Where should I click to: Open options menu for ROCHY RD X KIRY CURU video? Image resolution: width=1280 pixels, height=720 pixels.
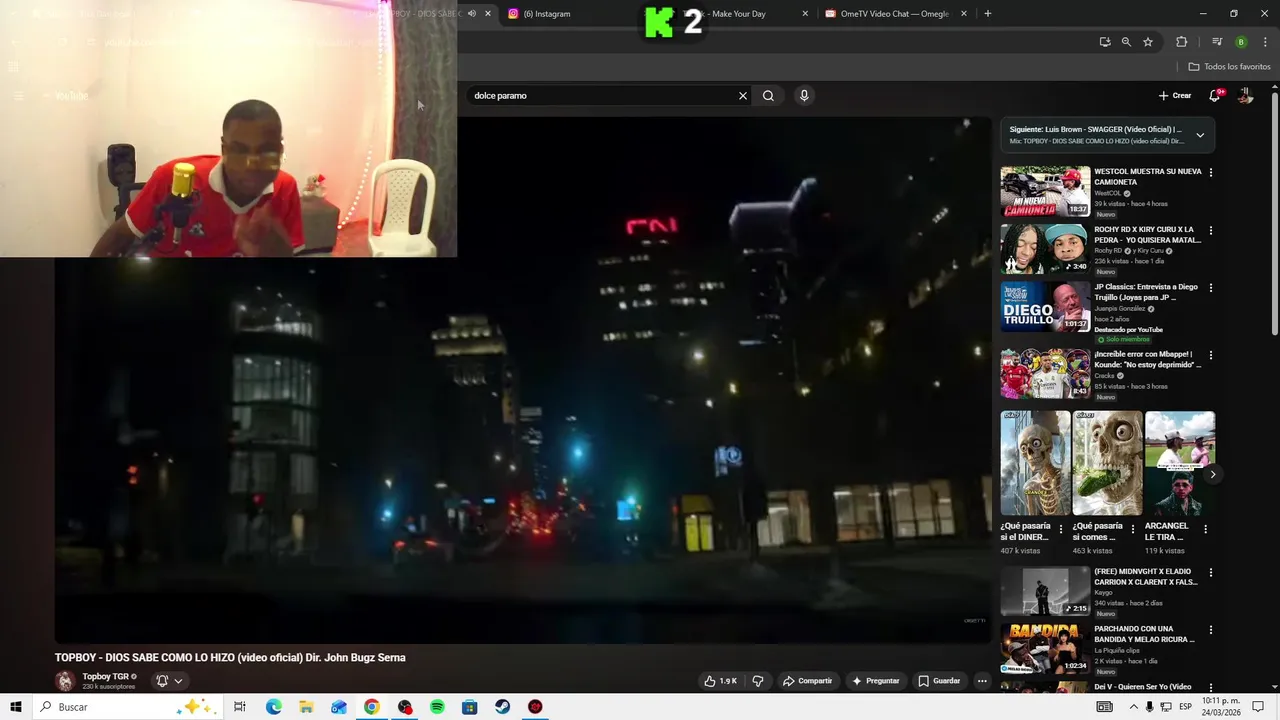1211,230
